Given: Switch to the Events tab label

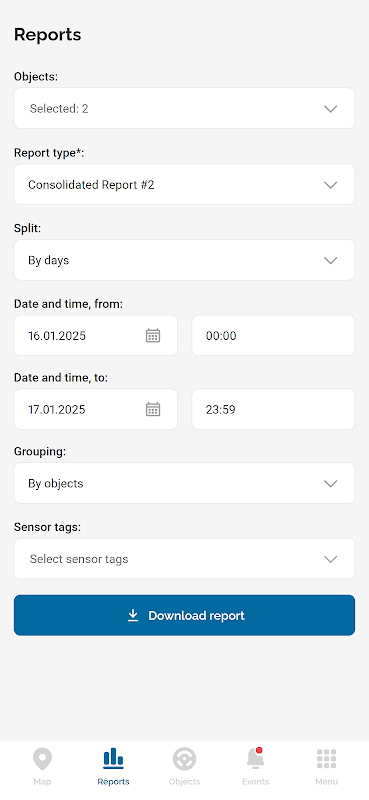Looking at the screenshot, I should pyautogui.click(x=255, y=782).
